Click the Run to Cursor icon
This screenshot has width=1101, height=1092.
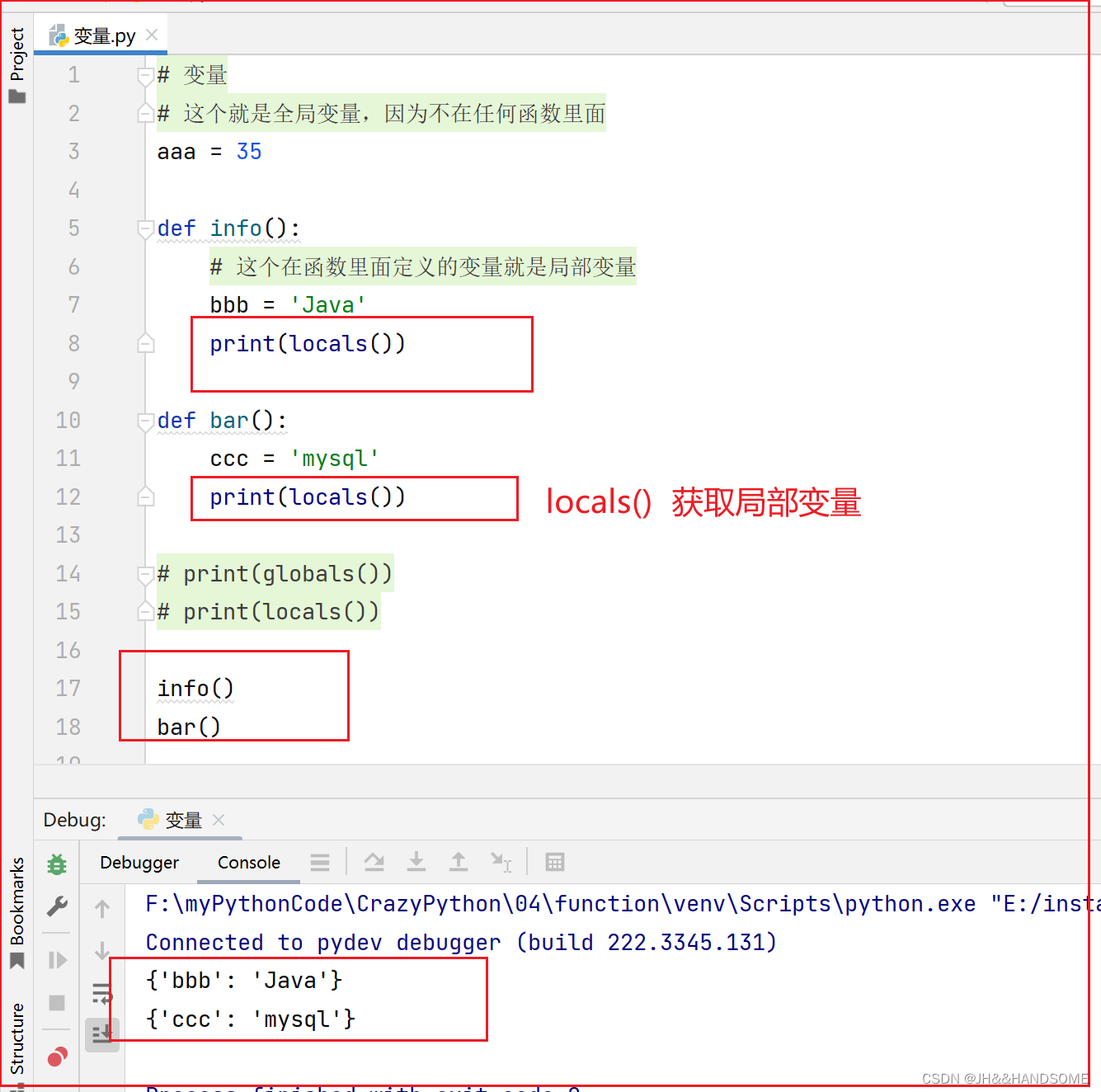[501, 862]
